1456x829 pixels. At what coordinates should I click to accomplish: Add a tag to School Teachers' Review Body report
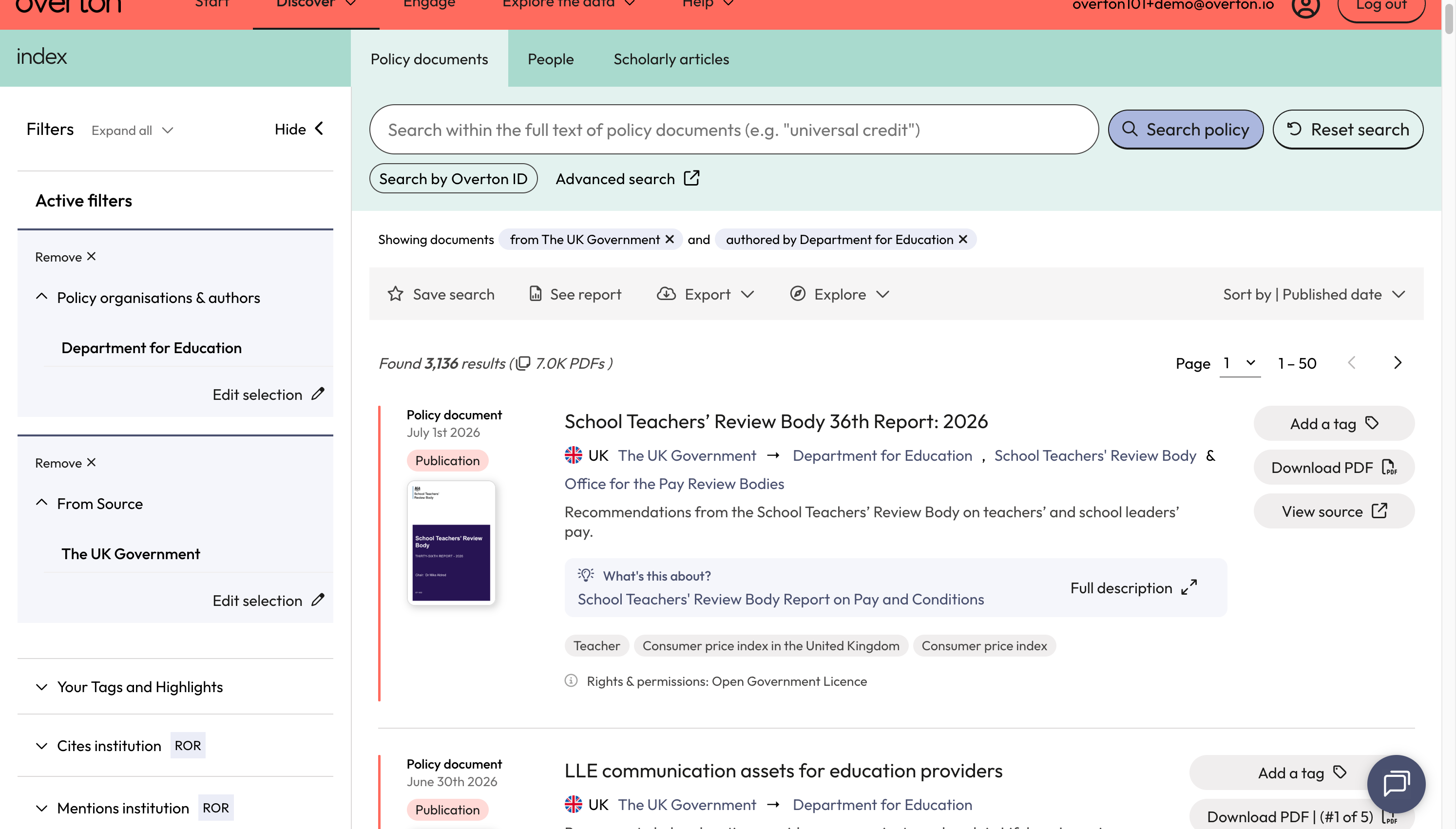tap(1334, 423)
